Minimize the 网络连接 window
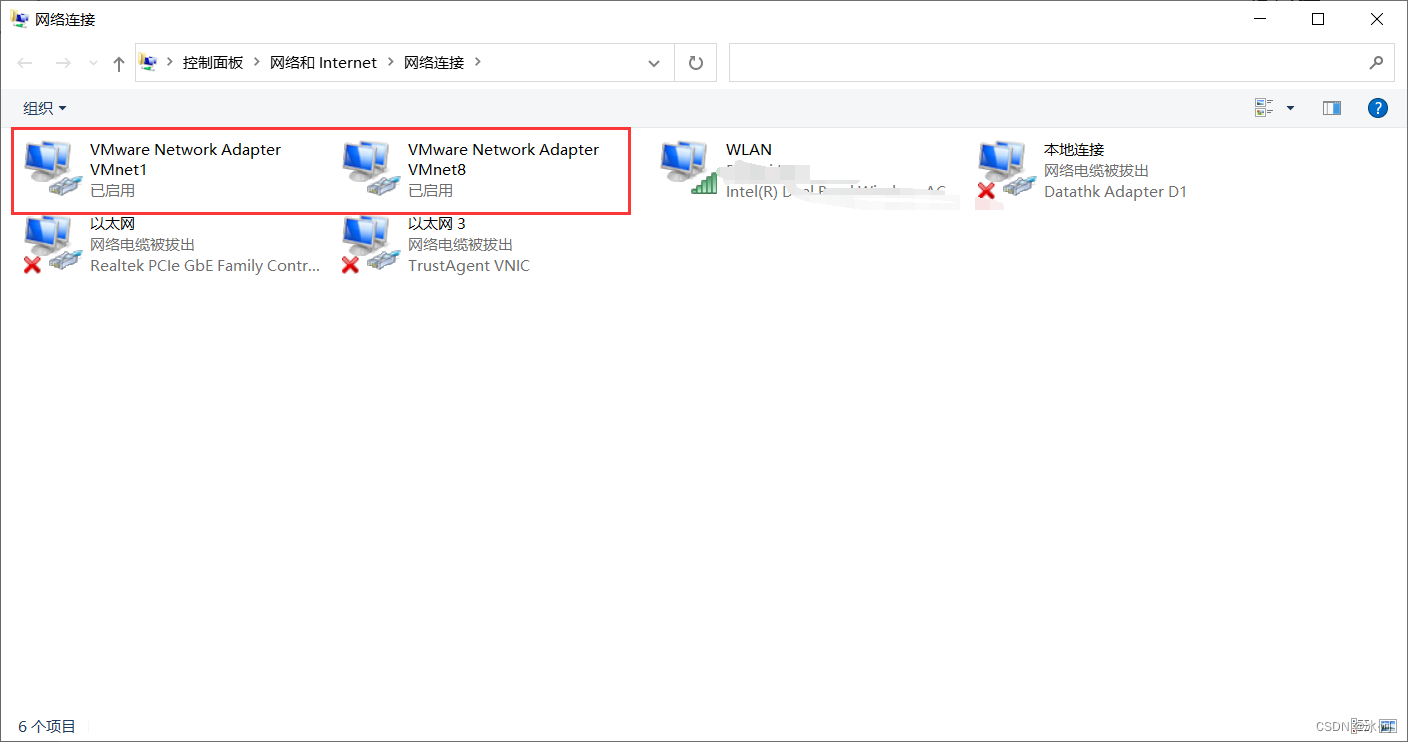 [x=1259, y=19]
